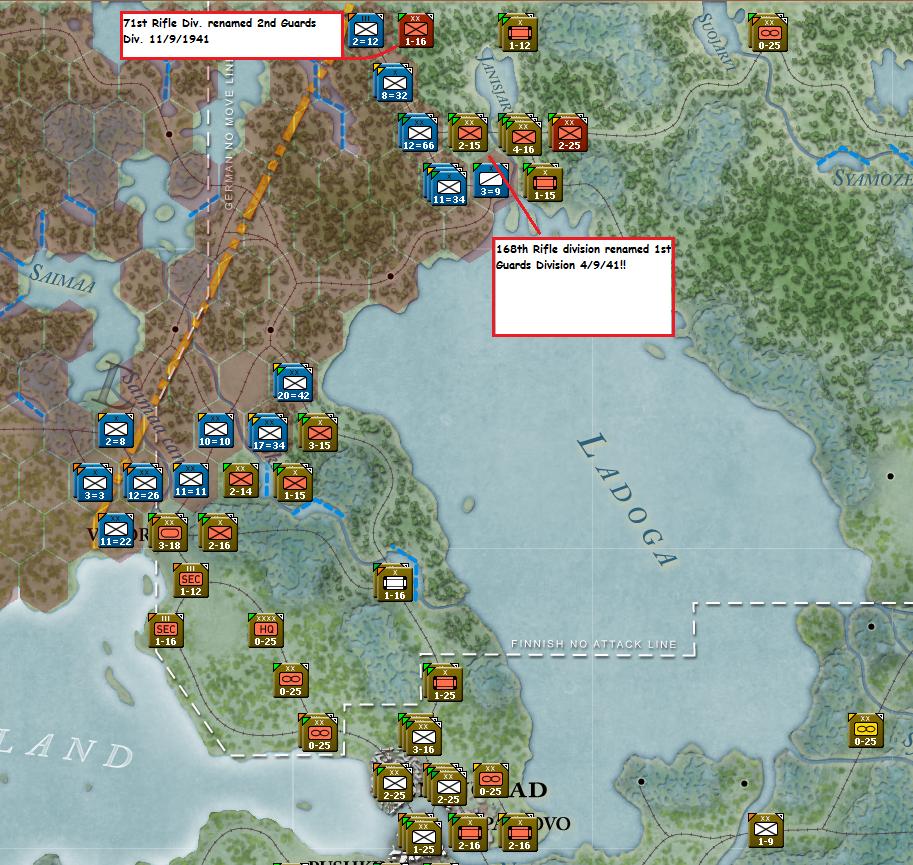This screenshot has height=865, width=913.
Task: Select the blue 2=12 infantry counter
Action: (366, 30)
